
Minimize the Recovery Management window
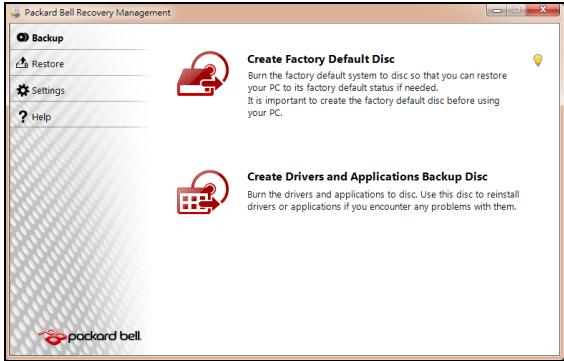tap(497, 10)
